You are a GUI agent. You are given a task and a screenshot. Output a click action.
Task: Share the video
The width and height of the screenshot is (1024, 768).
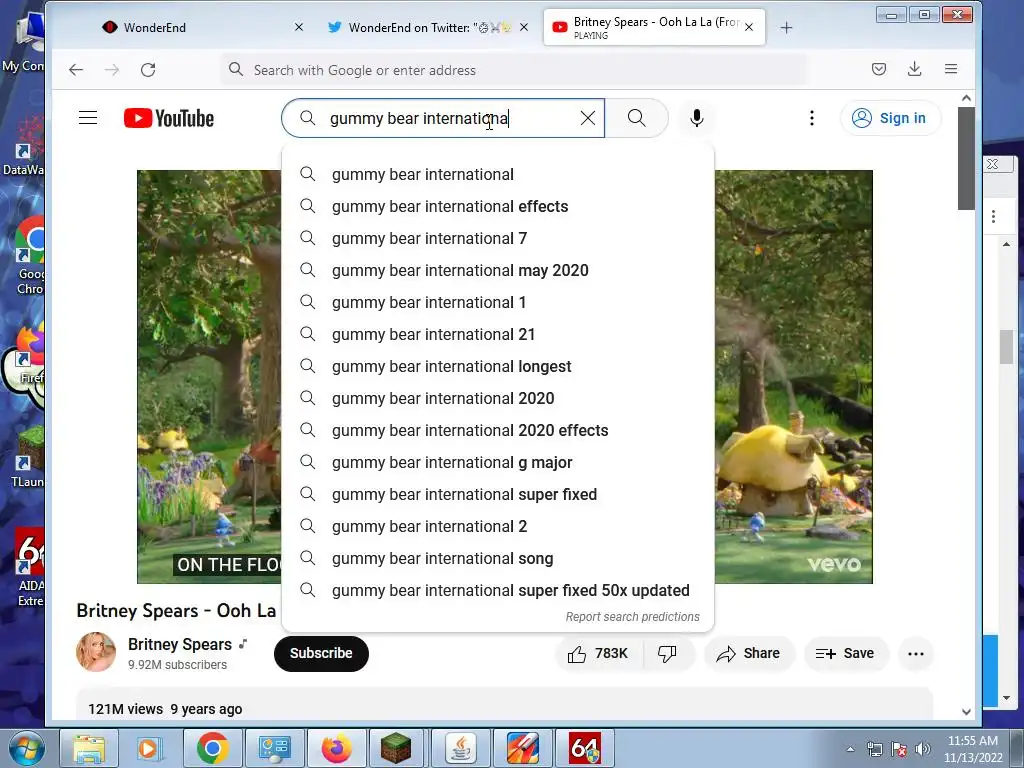pos(748,654)
